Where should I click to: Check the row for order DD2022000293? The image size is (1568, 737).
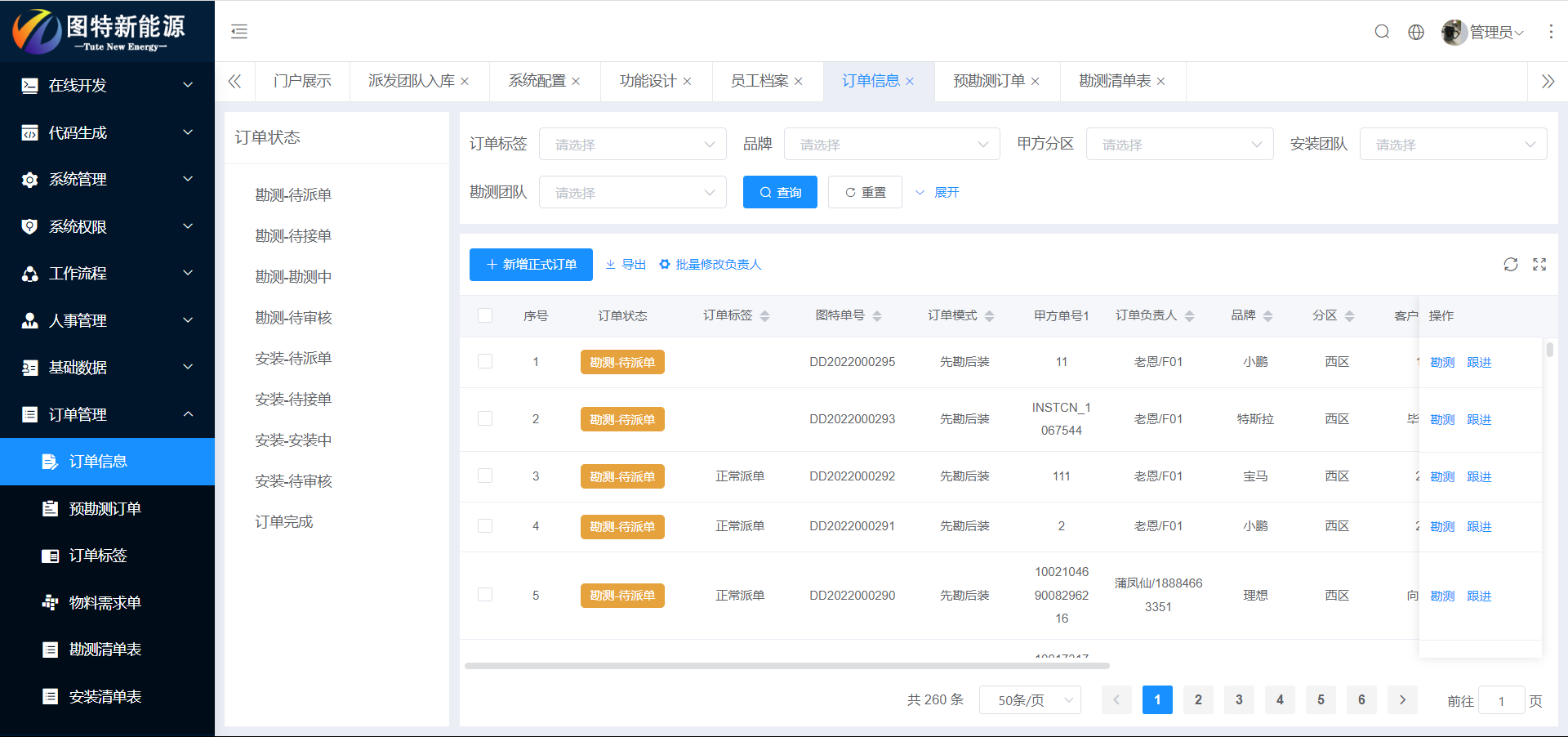485,418
